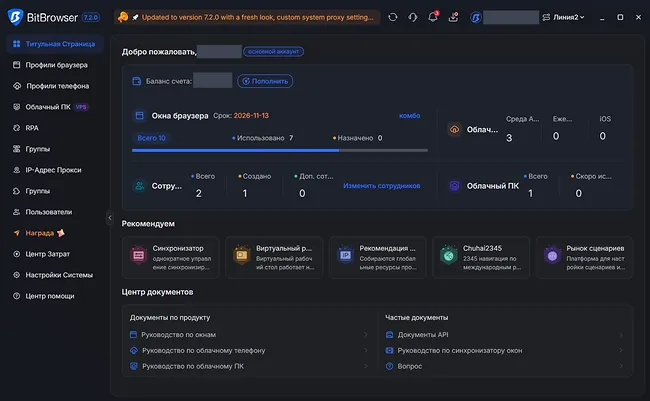The height and width of the screenshot is (401, 650).
Task: Click the refresh icon in the top bar
Action: [x=393, y=17]
